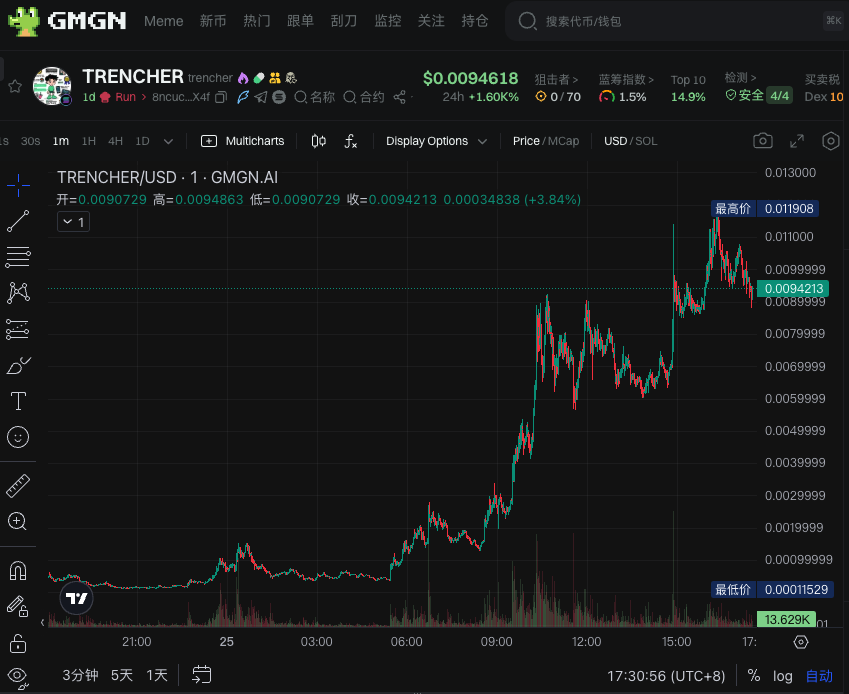849x694 pixels.
Task: Open chart settings hexagon icon
Action: point(831,141)
